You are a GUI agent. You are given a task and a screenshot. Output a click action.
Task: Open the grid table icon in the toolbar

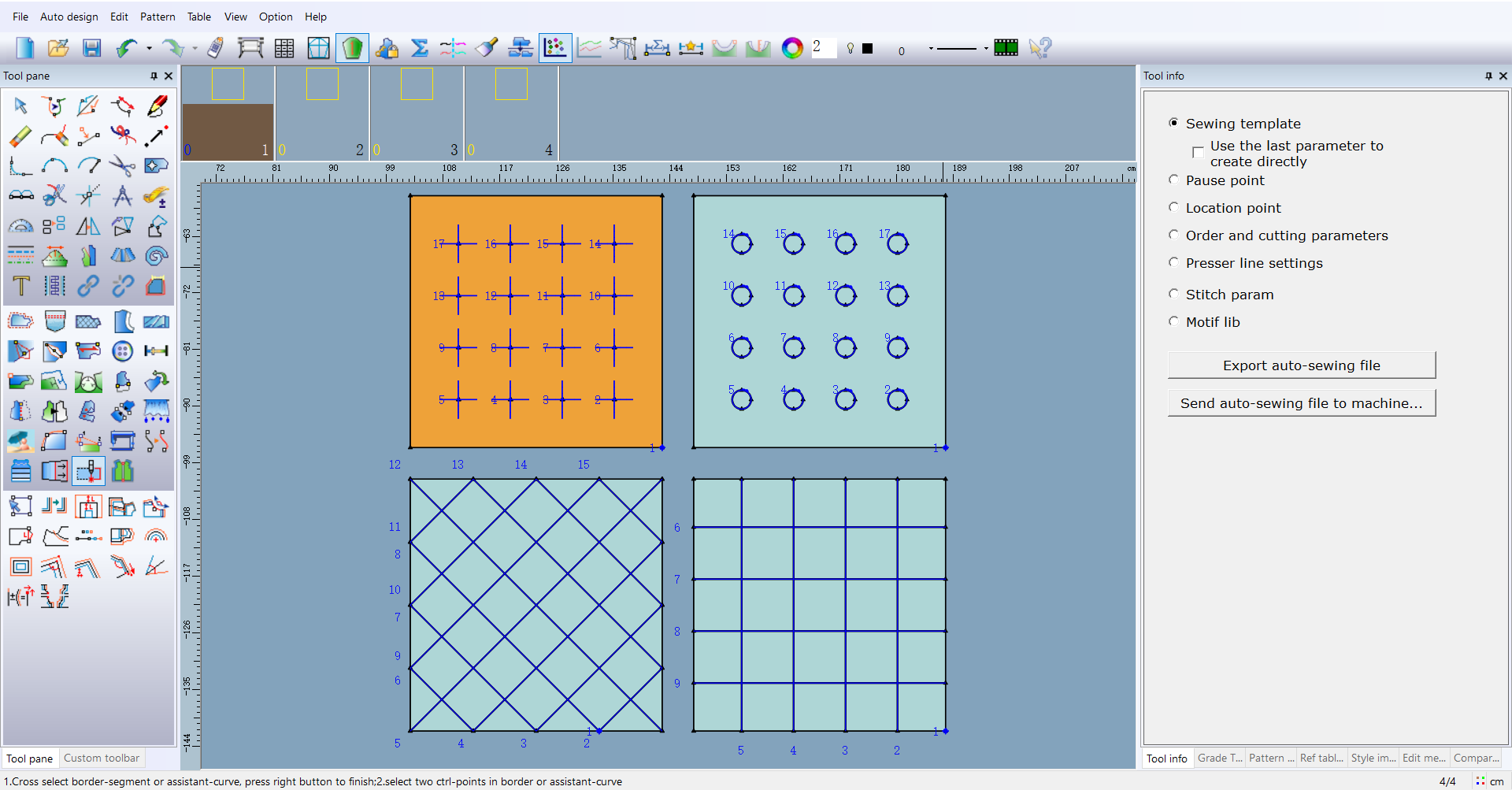[x=284, y=48]
